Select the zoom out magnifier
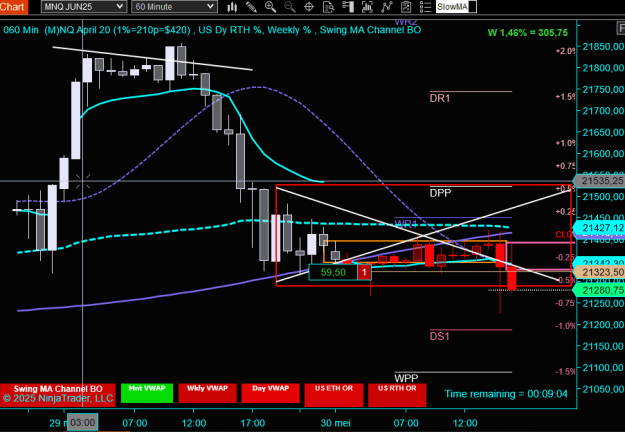This screenshot has height=432, width=625. [x=290, y=7]
